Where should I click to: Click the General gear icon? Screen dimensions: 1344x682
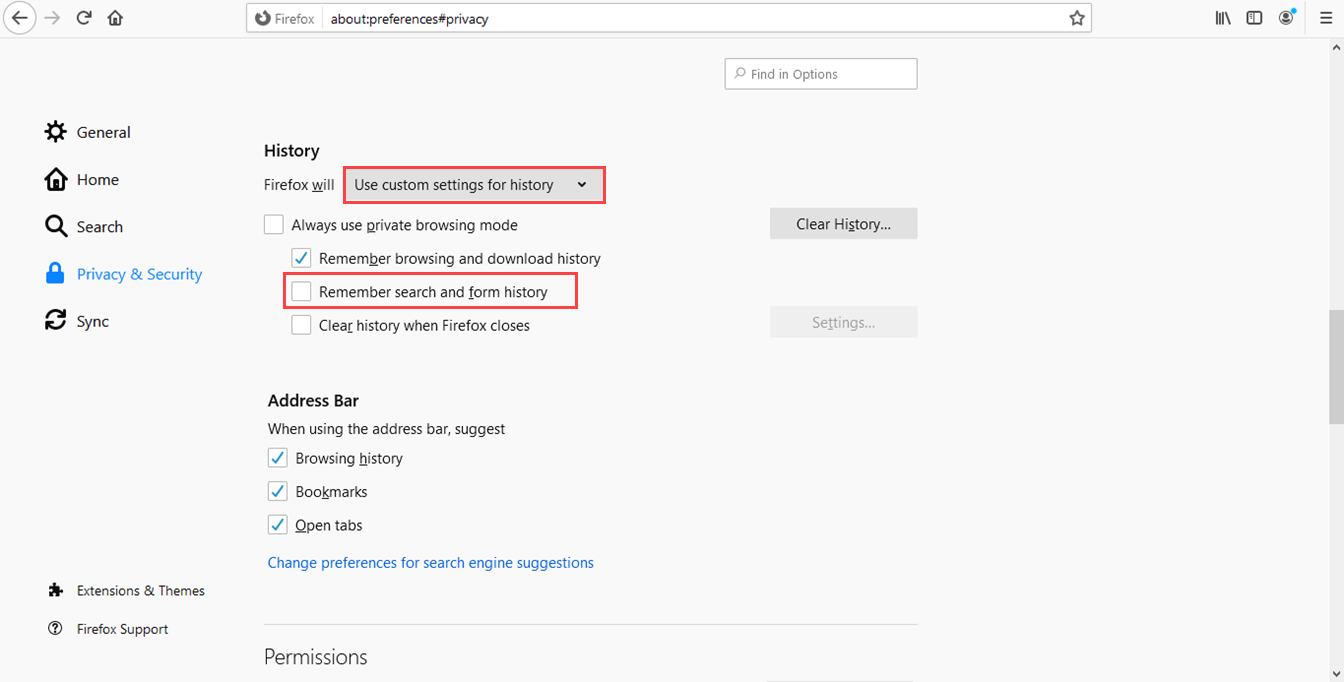56,132
